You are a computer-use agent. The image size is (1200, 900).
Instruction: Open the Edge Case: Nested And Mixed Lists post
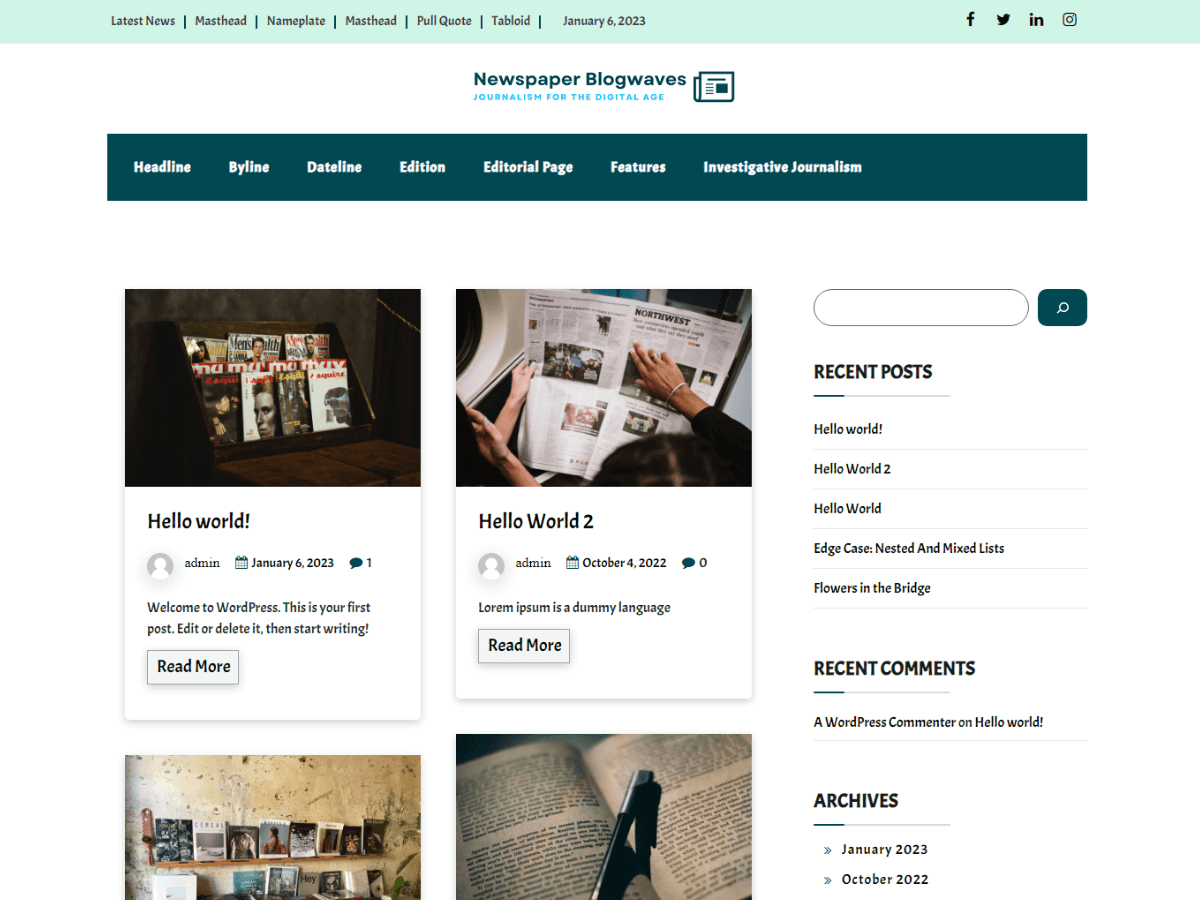tap(908, 548)
